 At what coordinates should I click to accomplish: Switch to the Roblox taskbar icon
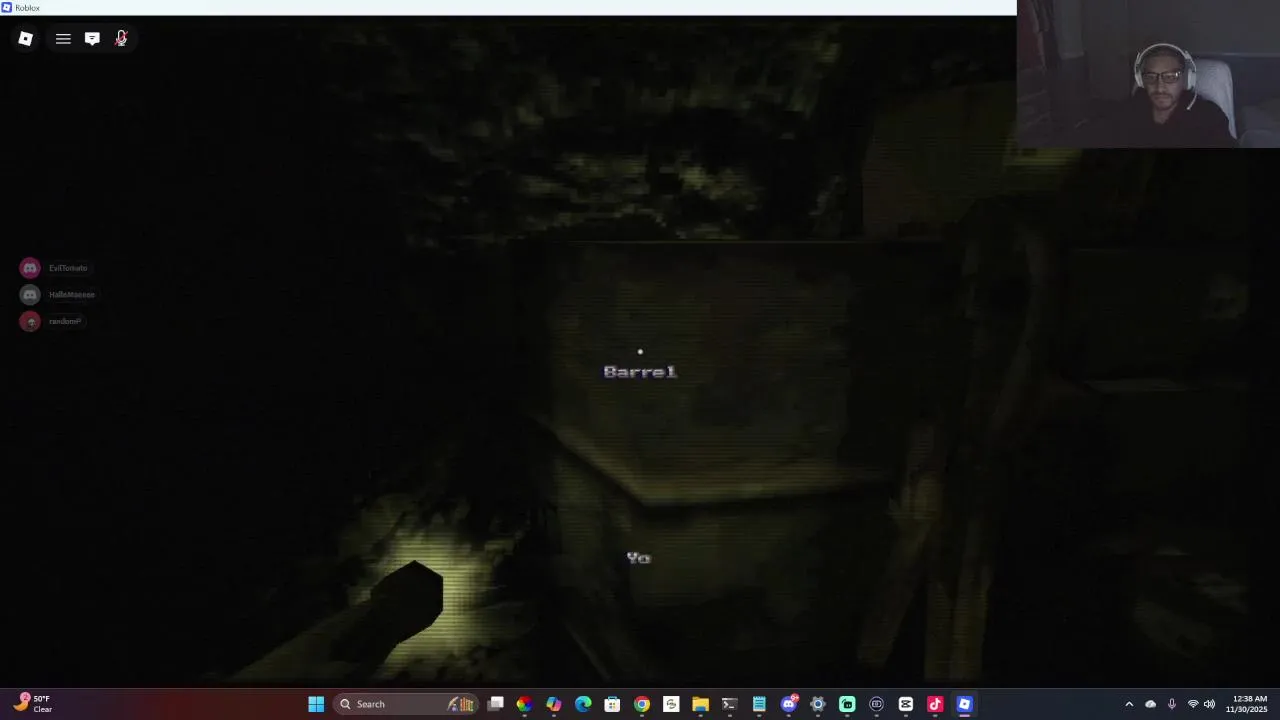click(x=964, y=704)
